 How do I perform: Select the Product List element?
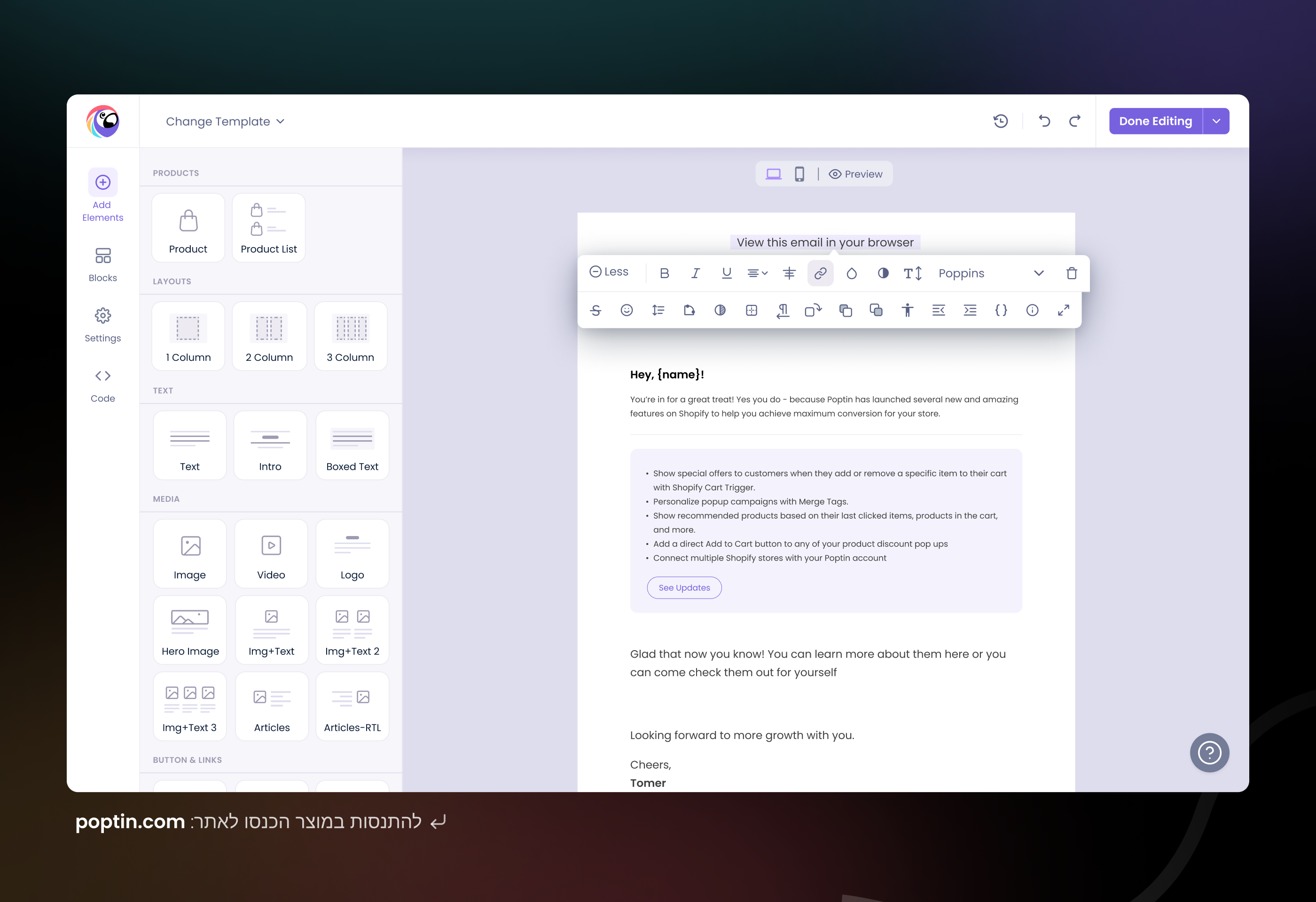click(268, 228)
